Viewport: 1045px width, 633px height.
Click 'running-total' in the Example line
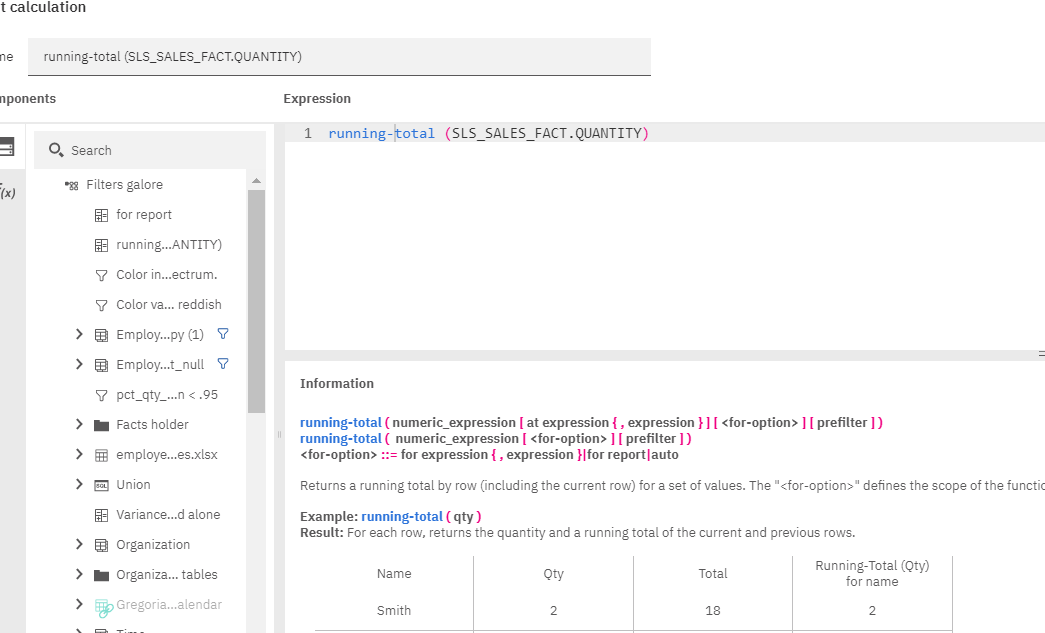click(402, 516)
